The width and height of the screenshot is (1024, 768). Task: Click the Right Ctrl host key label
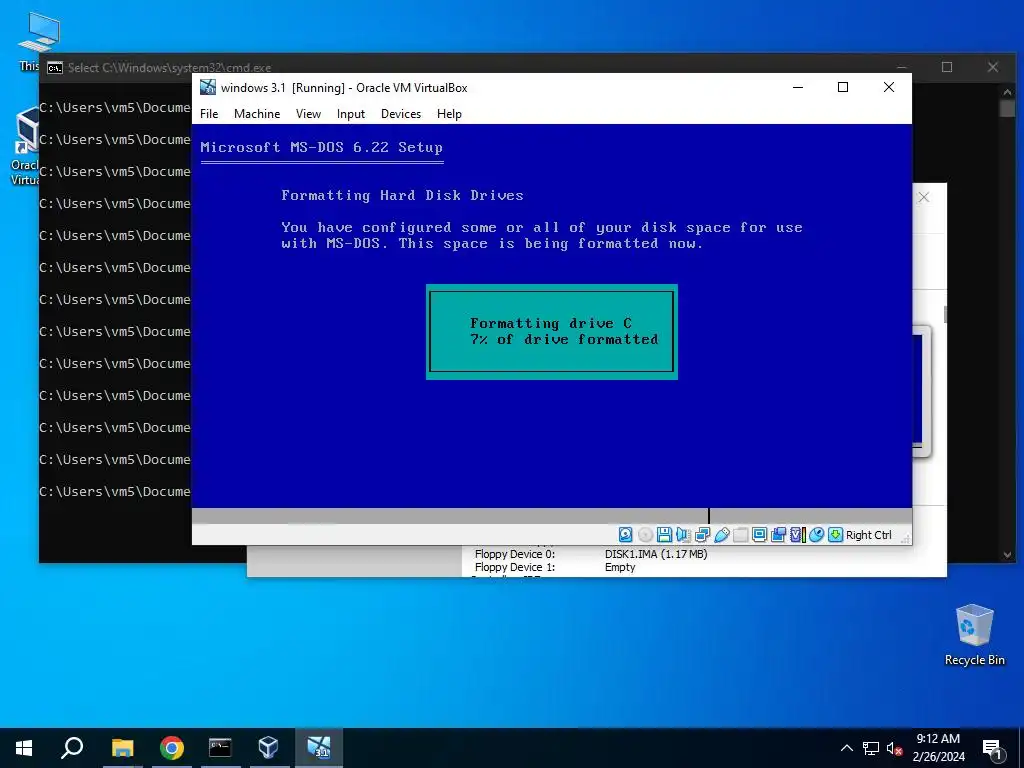click(x=869, y=535)
